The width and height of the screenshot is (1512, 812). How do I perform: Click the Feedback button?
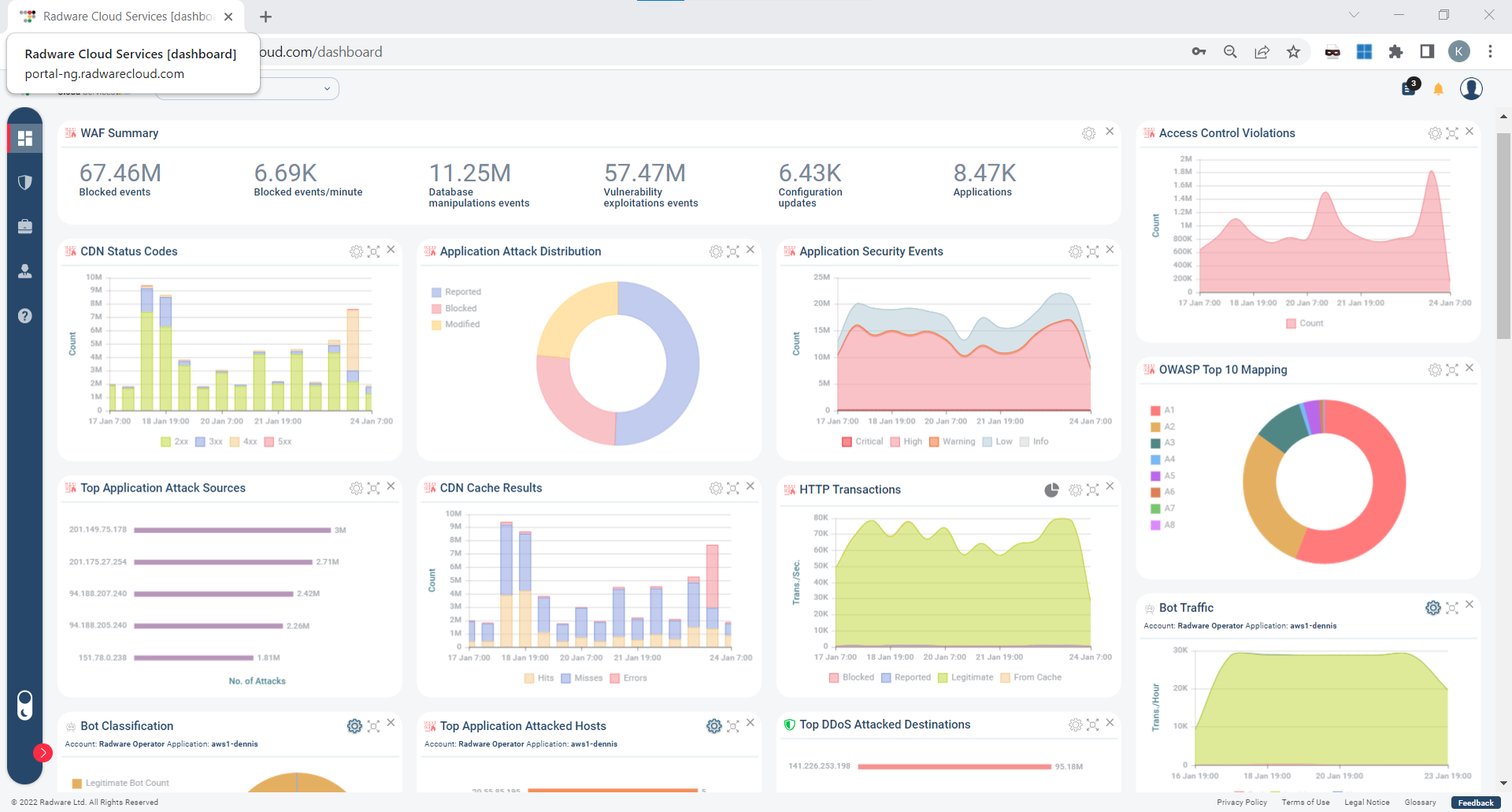pos(1476,803)
